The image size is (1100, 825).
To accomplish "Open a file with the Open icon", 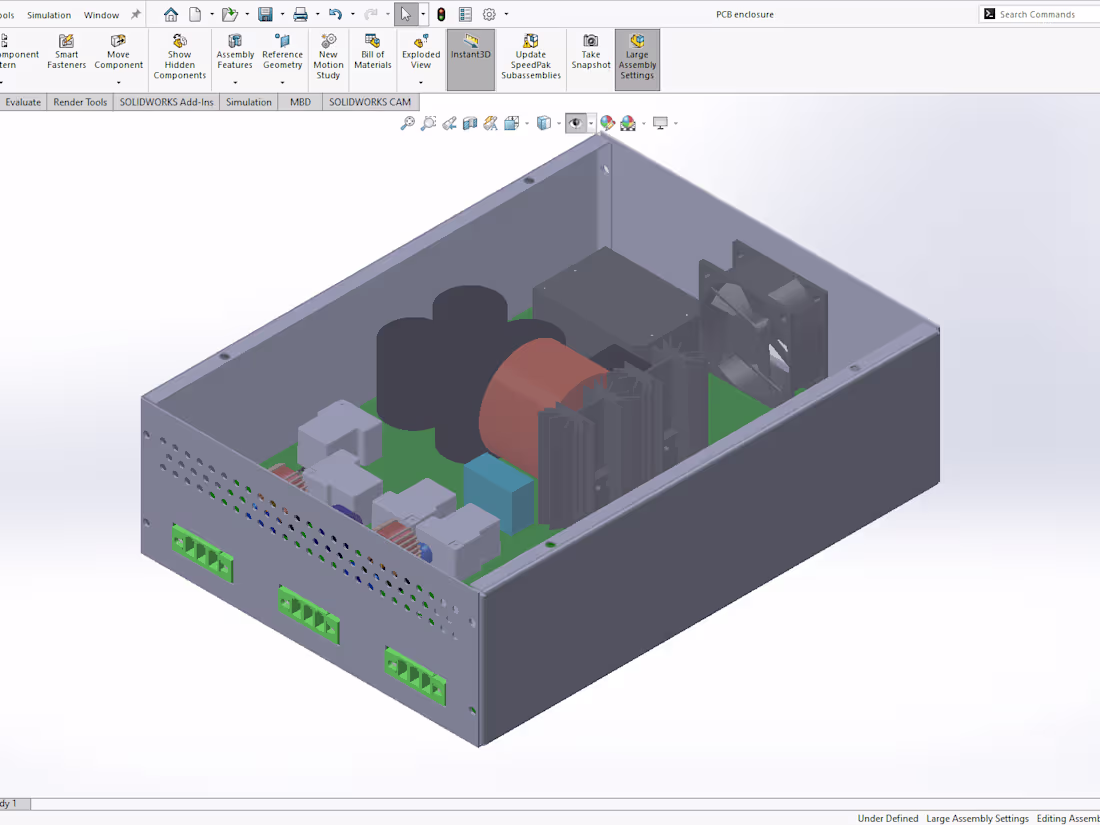I will [229, 14].
